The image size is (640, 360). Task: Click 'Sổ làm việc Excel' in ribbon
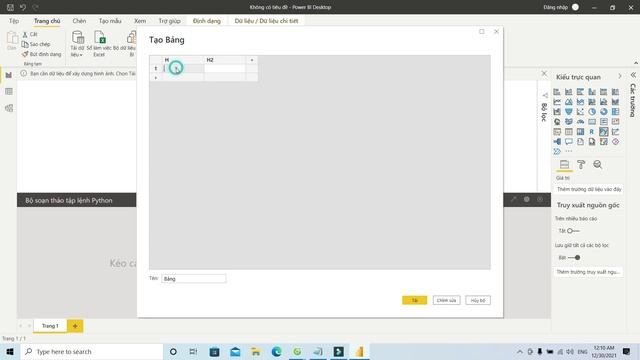[99, 44]
